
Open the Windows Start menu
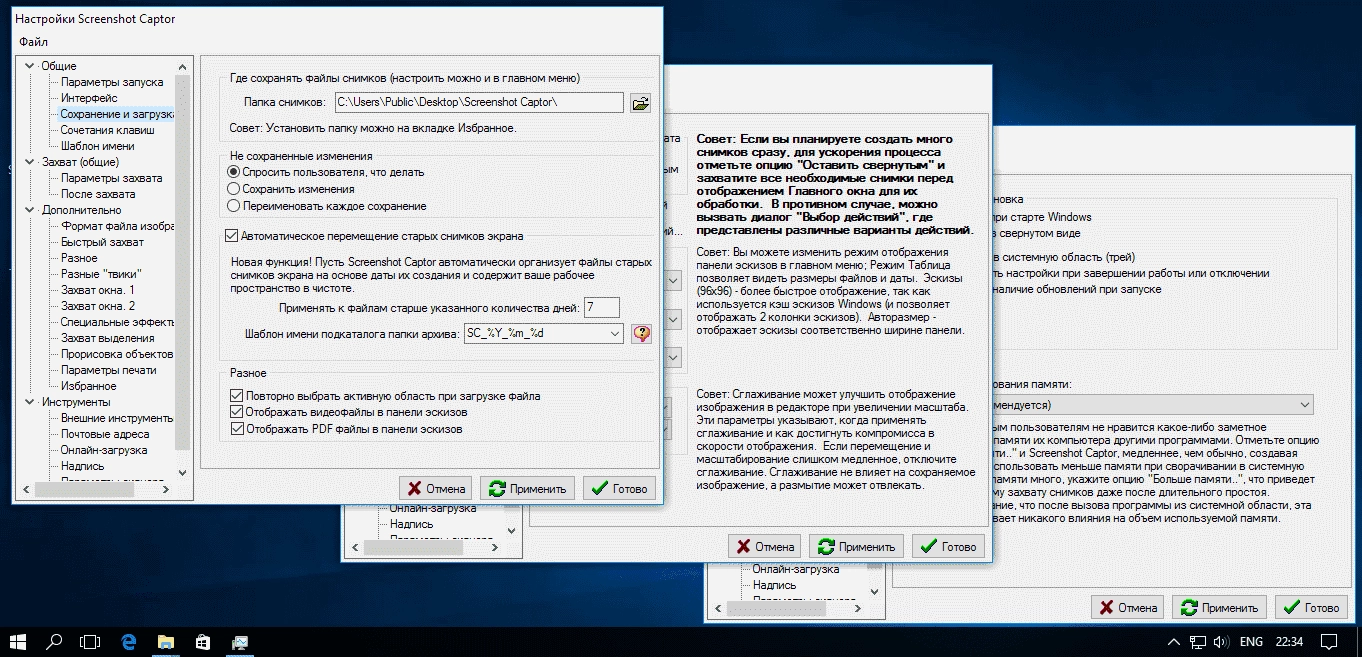coord(18,641)
